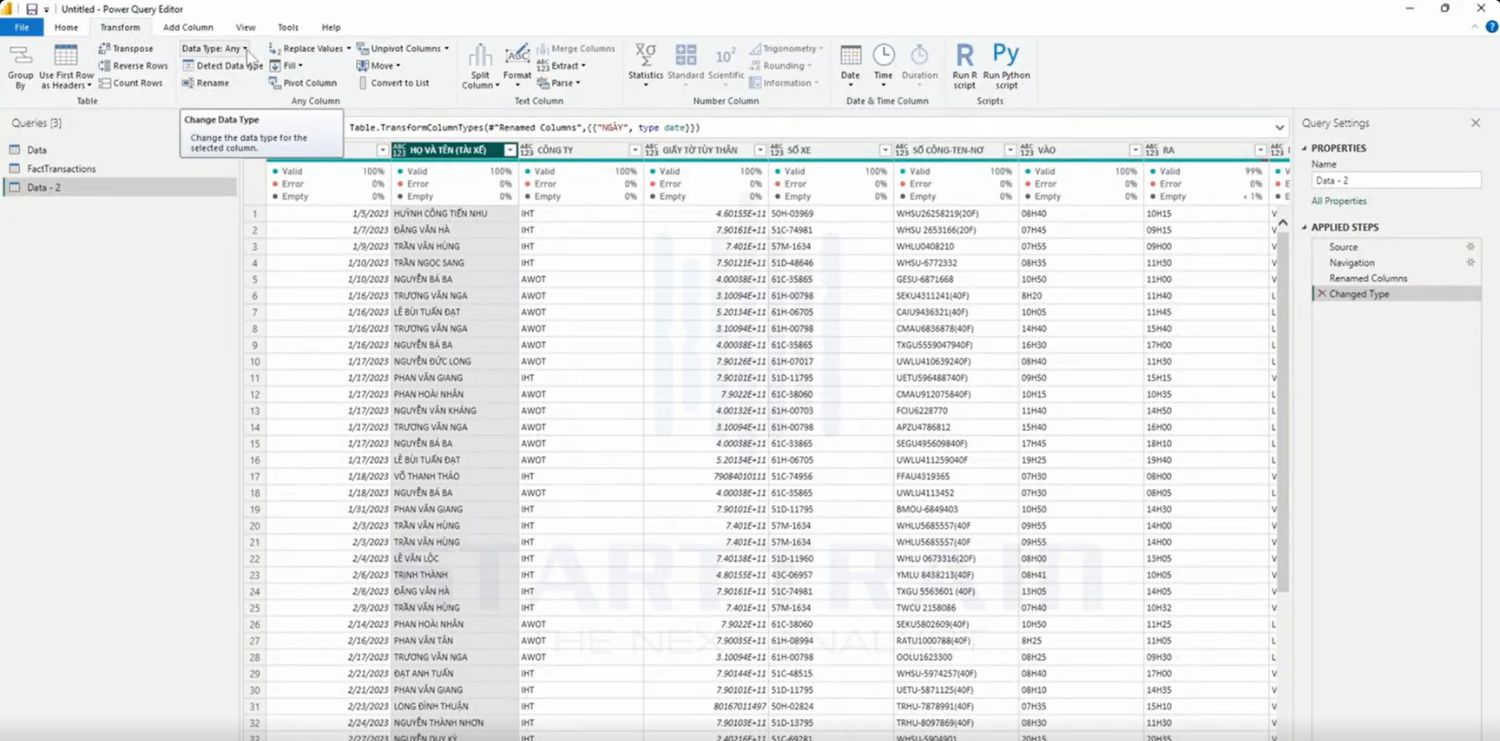The image size is (1500, 741).
Task: Click the formula bar text
Action: [x=524, y=128]
